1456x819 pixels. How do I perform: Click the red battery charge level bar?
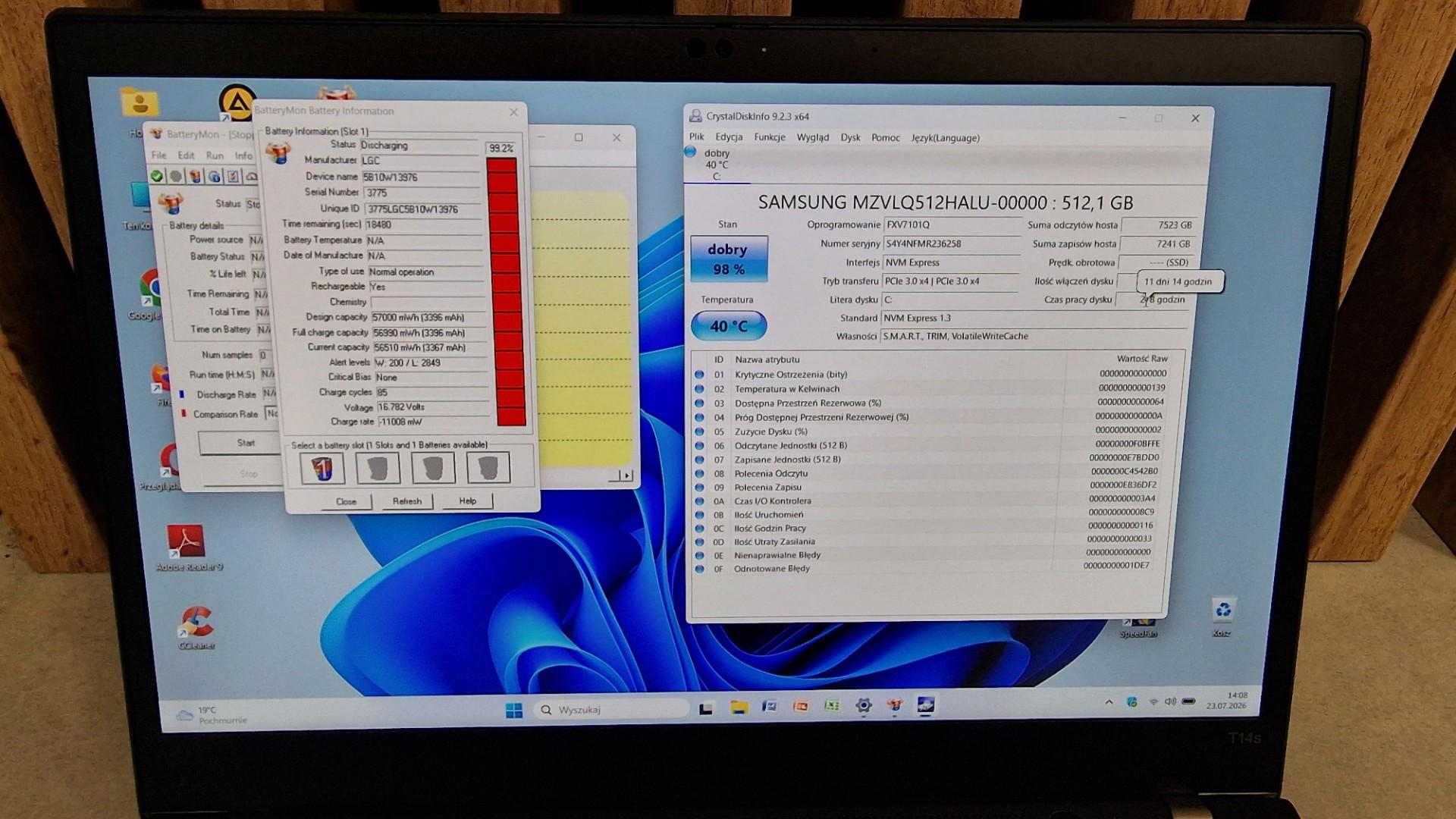click(x=507, y=292)
